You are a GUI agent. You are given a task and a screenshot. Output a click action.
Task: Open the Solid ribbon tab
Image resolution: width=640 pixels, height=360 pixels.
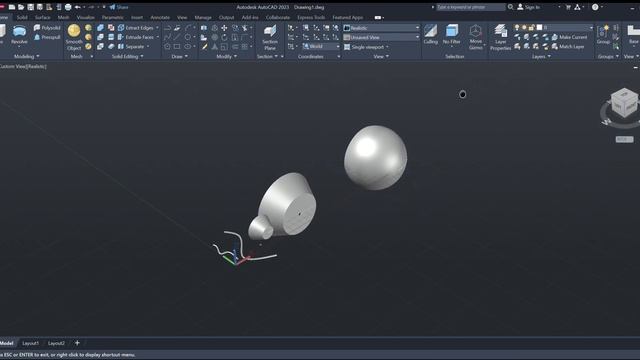(x=22, y=18)
